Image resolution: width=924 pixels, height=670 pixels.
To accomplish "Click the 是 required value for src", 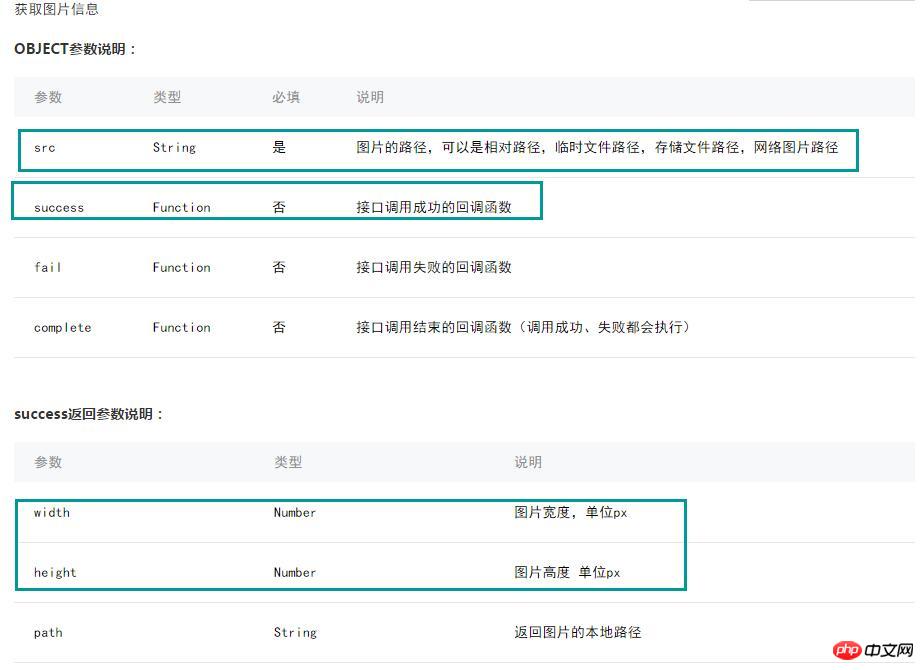I will coord(279,147).
